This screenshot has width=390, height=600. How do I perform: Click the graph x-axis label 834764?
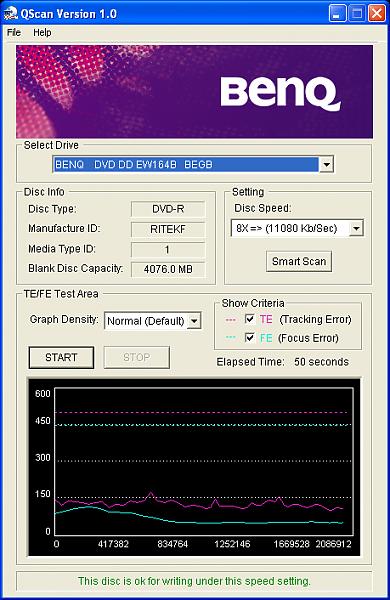pos(173,544)
